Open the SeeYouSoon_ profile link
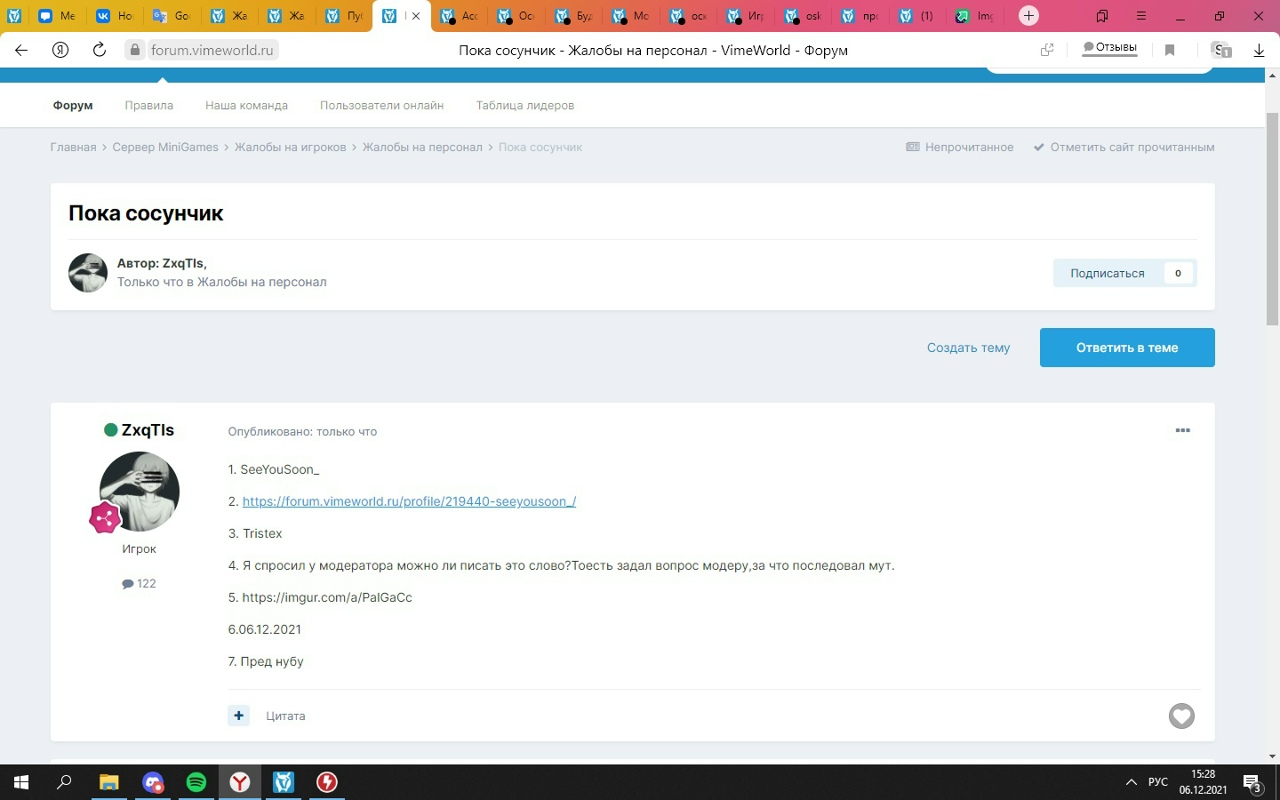This screenshot has width=1280, height=800. tap(409, 502)
